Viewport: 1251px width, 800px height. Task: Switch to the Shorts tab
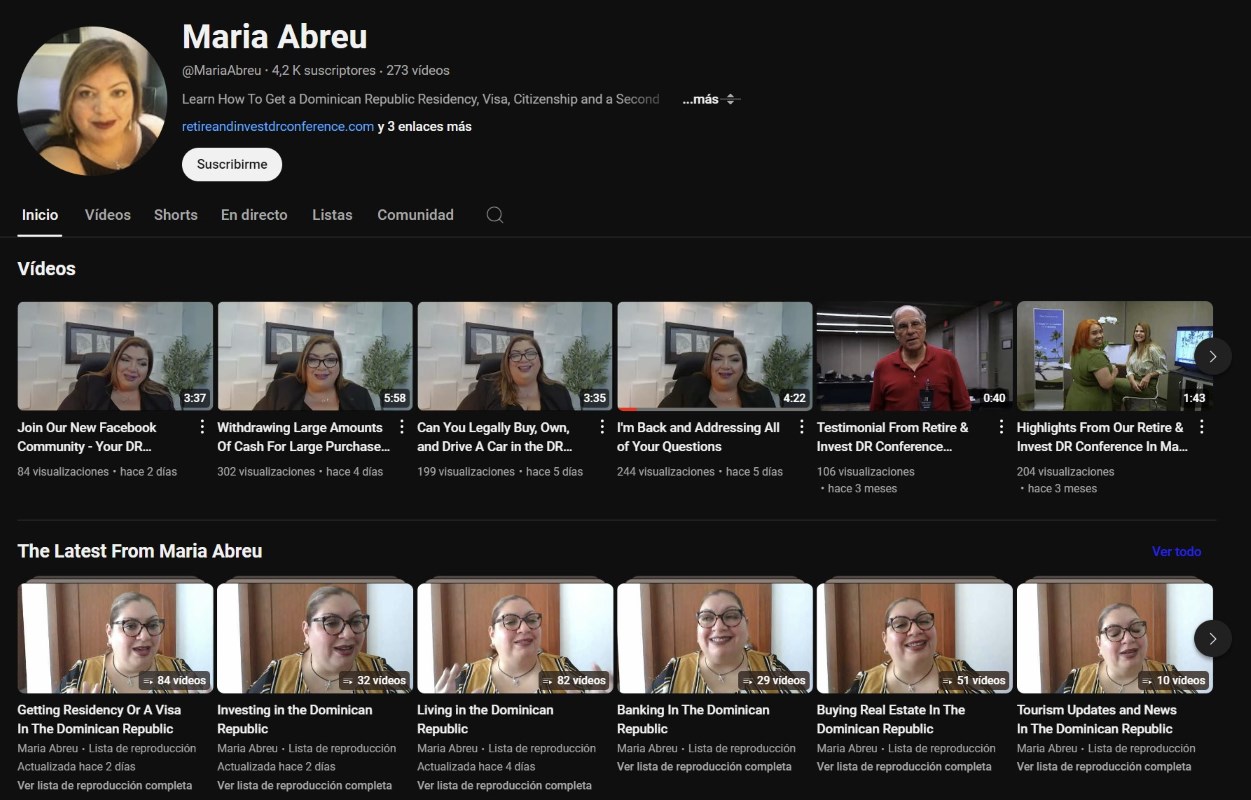point(176,215)
